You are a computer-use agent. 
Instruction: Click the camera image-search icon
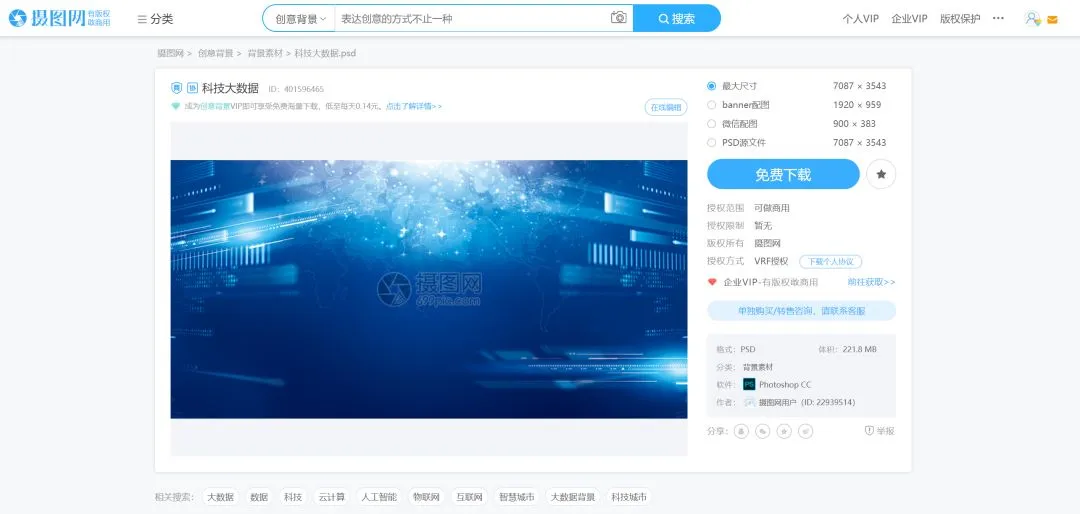(x=619, y=18)
